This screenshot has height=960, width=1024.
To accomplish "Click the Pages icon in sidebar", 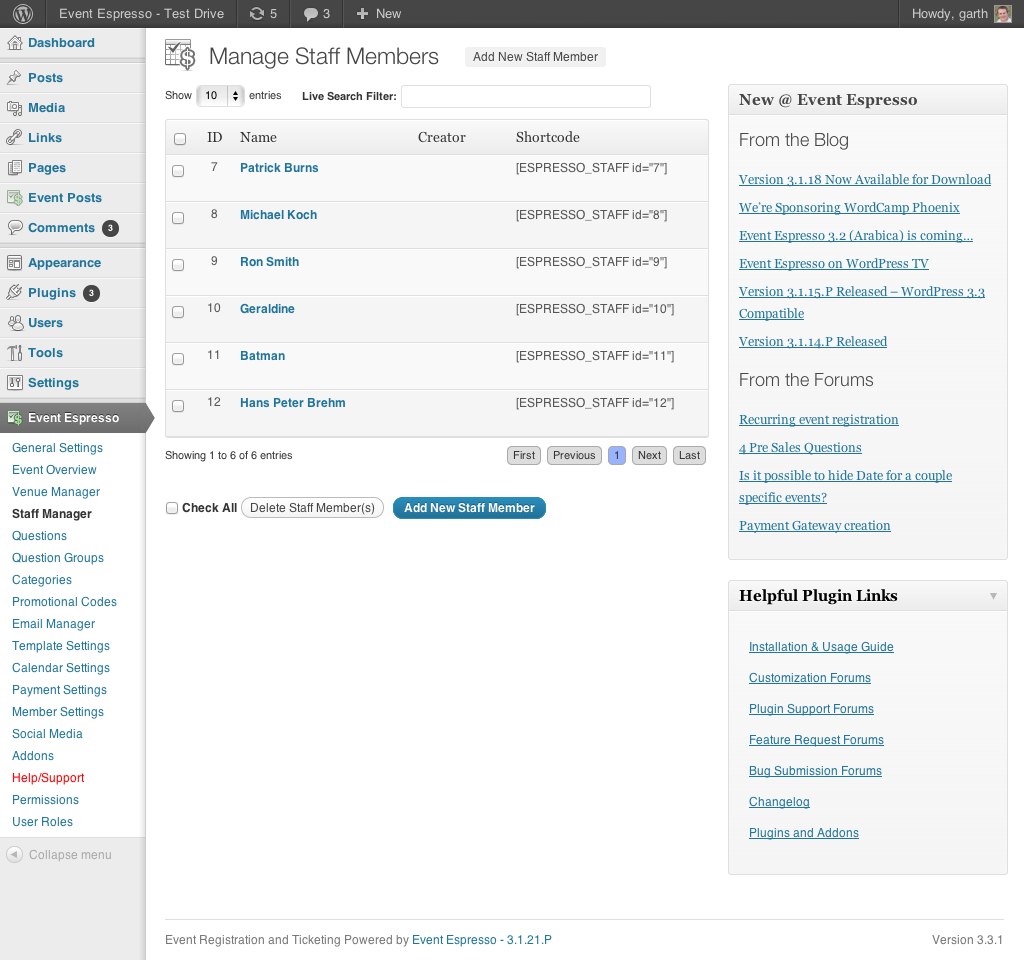I will coord(14,168).
